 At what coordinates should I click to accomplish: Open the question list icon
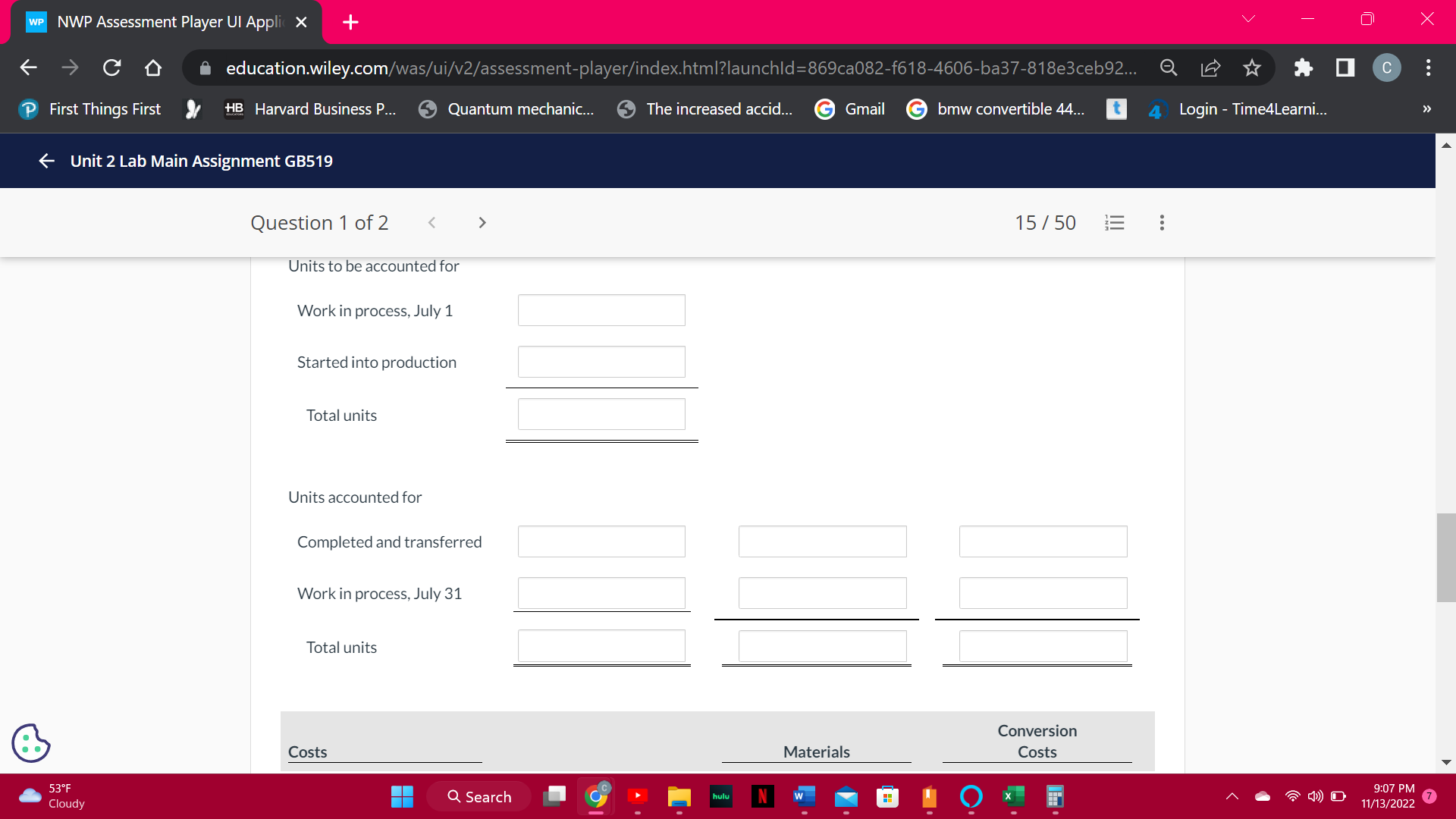[1114, 223]
